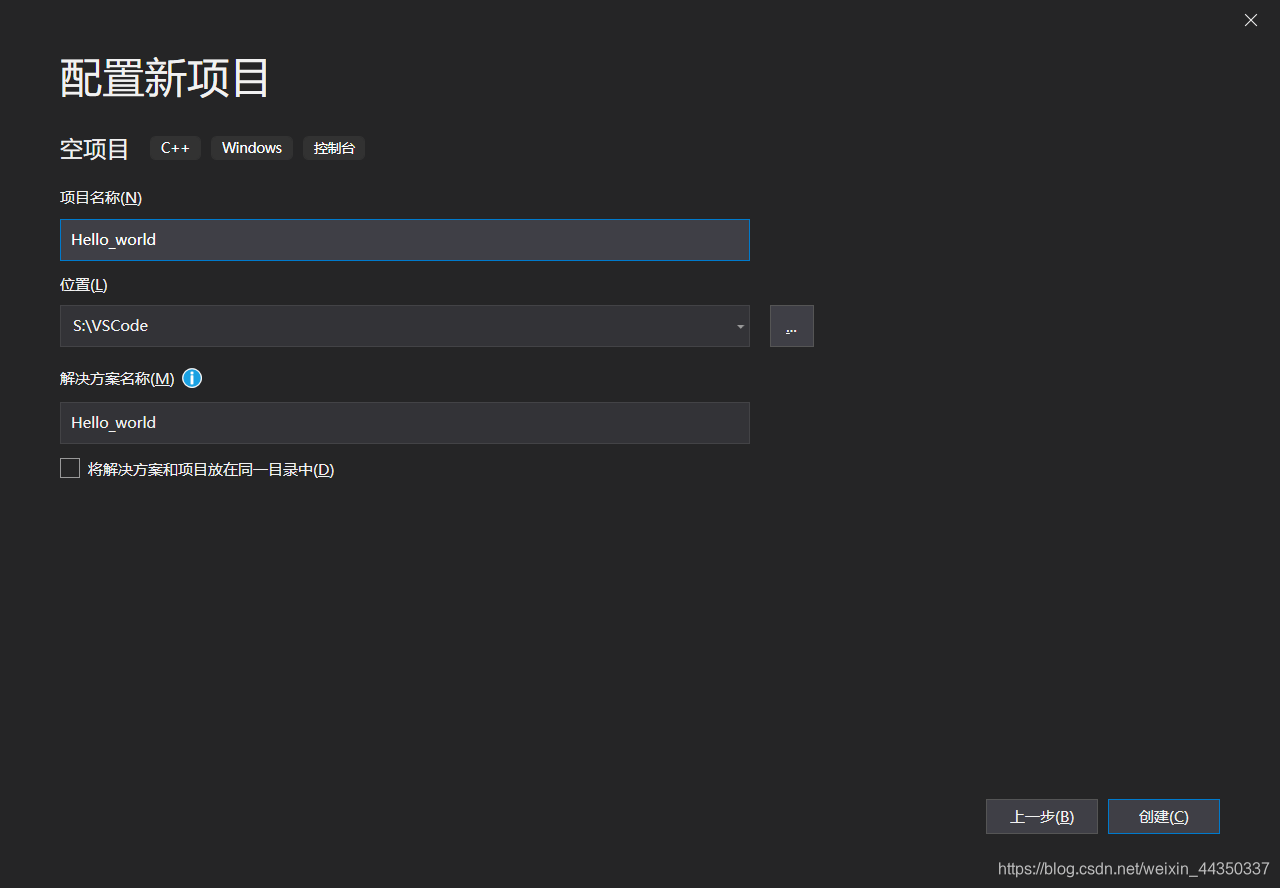Click the 配置新项目 heading
Viewport: 1280px width, 888px height.
[163, 77]
